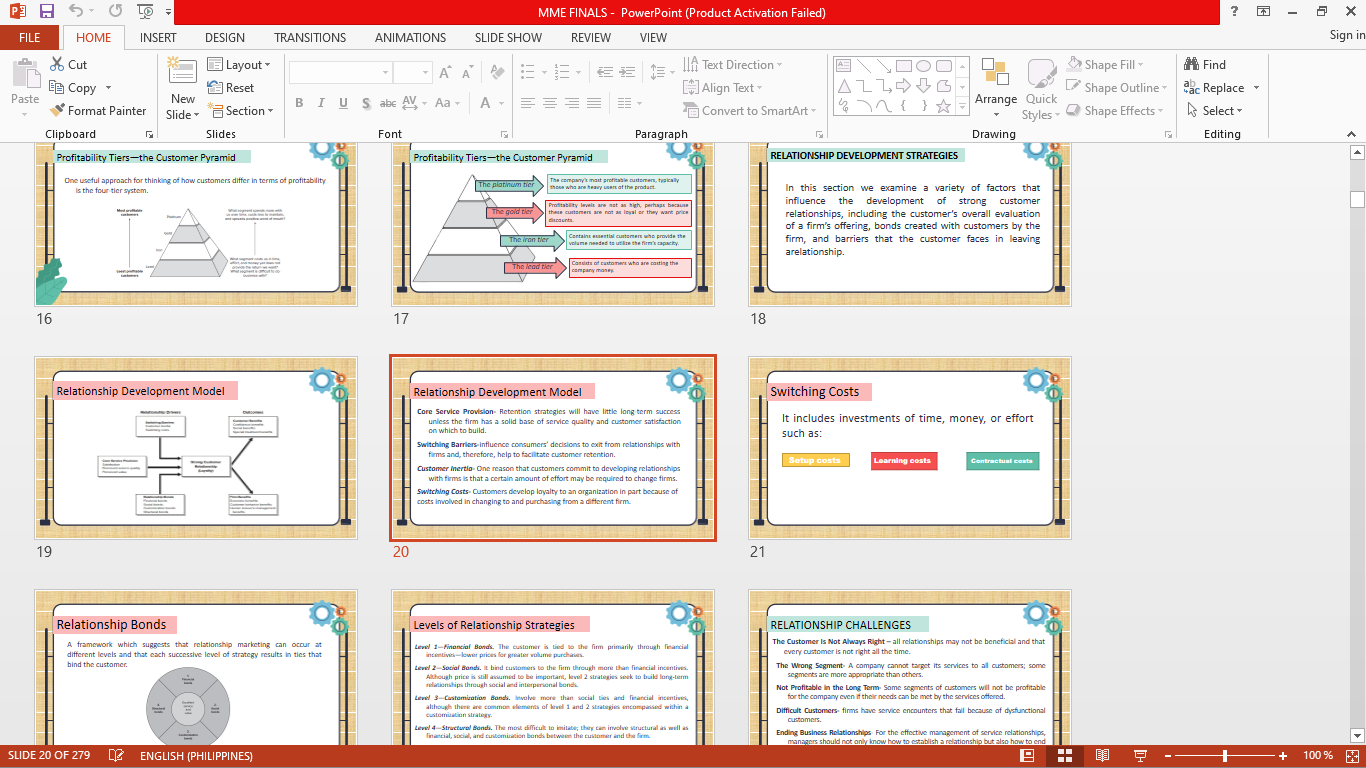1366x768 pixels.
Task: Switch to the INSERT ribbon tab
Action: (x=159, y=37)
